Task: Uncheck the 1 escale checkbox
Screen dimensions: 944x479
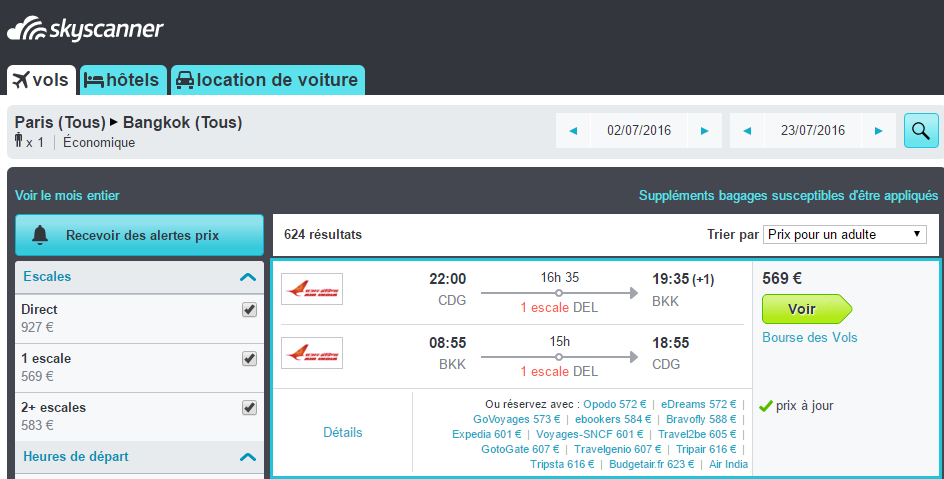Action: pyautogui.click(x=249, y=359)
